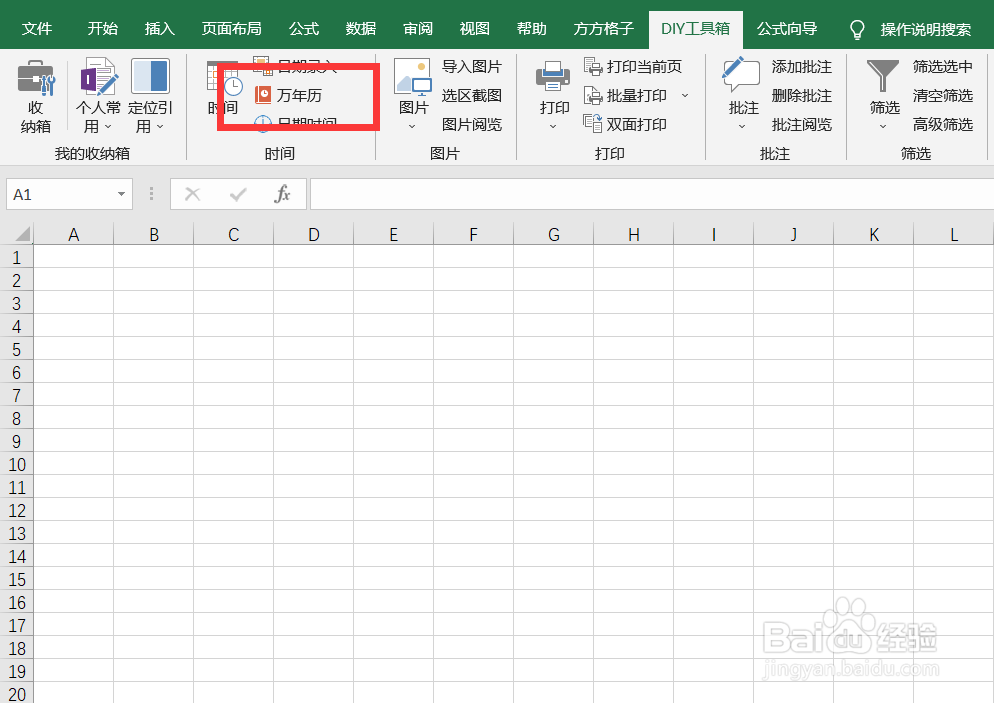Open the 万年历 calendar tool
This screenshot has height=703, width=994.
point(299,94)
